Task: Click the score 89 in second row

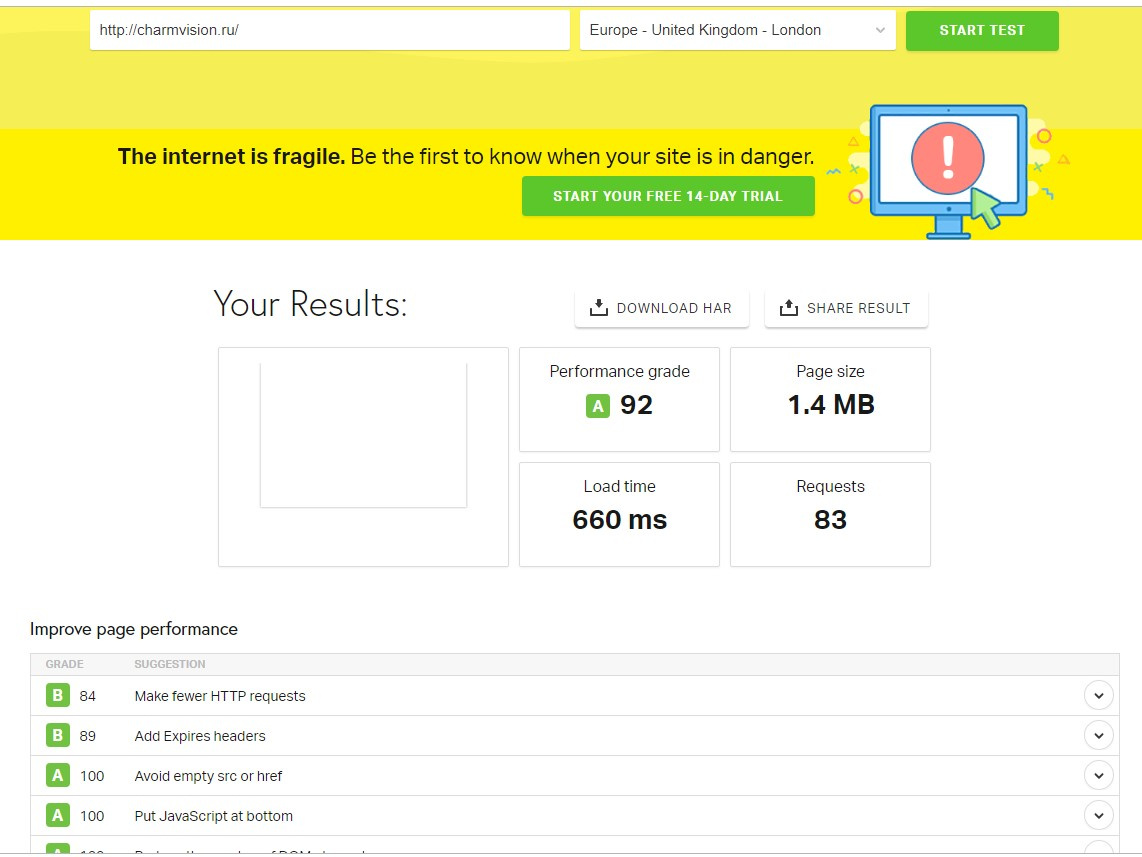Action: (87, 736)
